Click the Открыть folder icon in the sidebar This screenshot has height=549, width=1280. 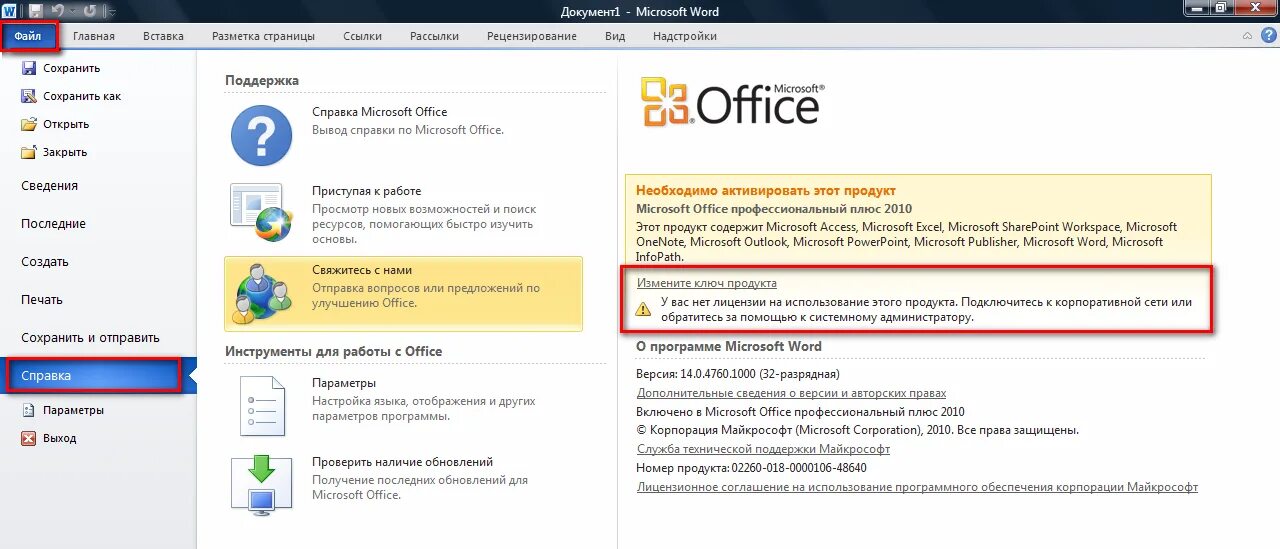coord(28,124)
